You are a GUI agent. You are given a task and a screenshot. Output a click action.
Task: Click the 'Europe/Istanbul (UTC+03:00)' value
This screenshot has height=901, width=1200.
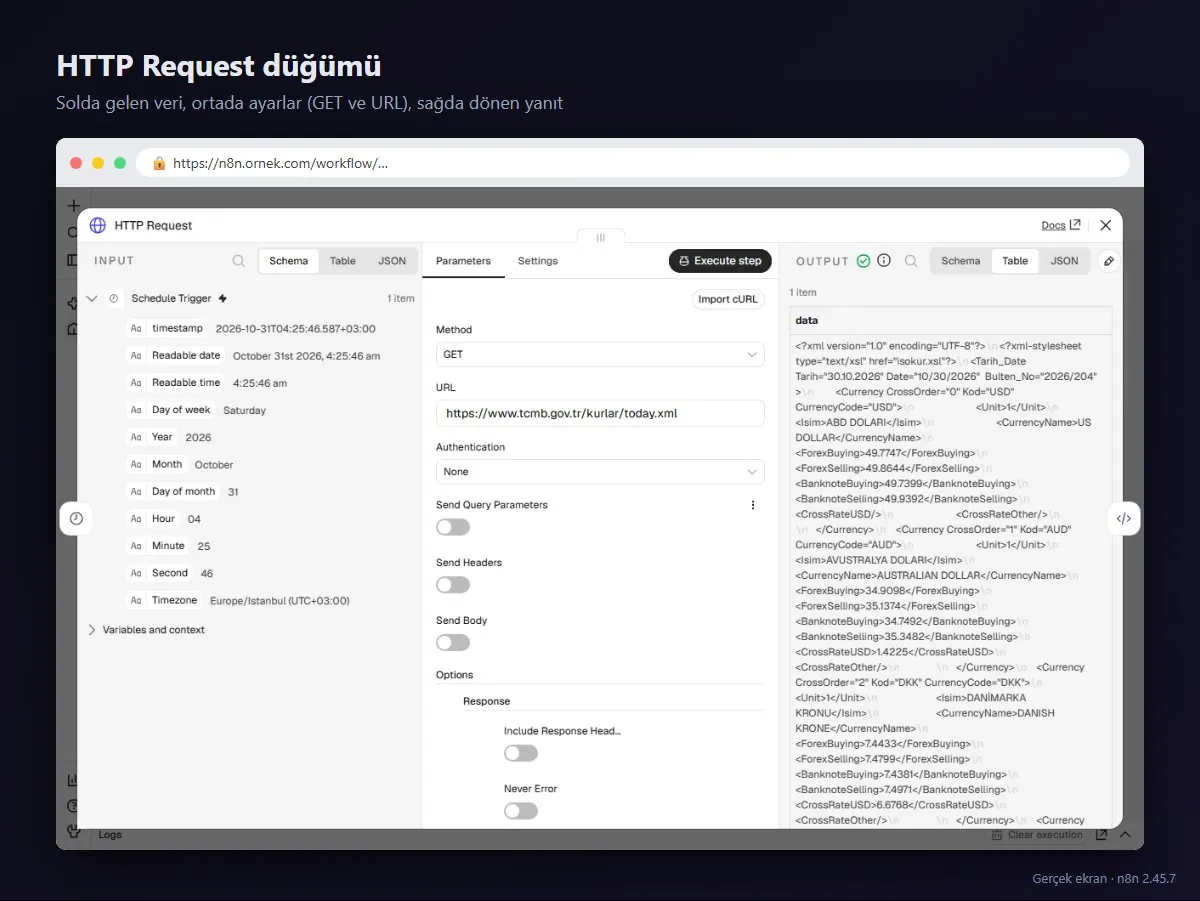pos(280,601)
